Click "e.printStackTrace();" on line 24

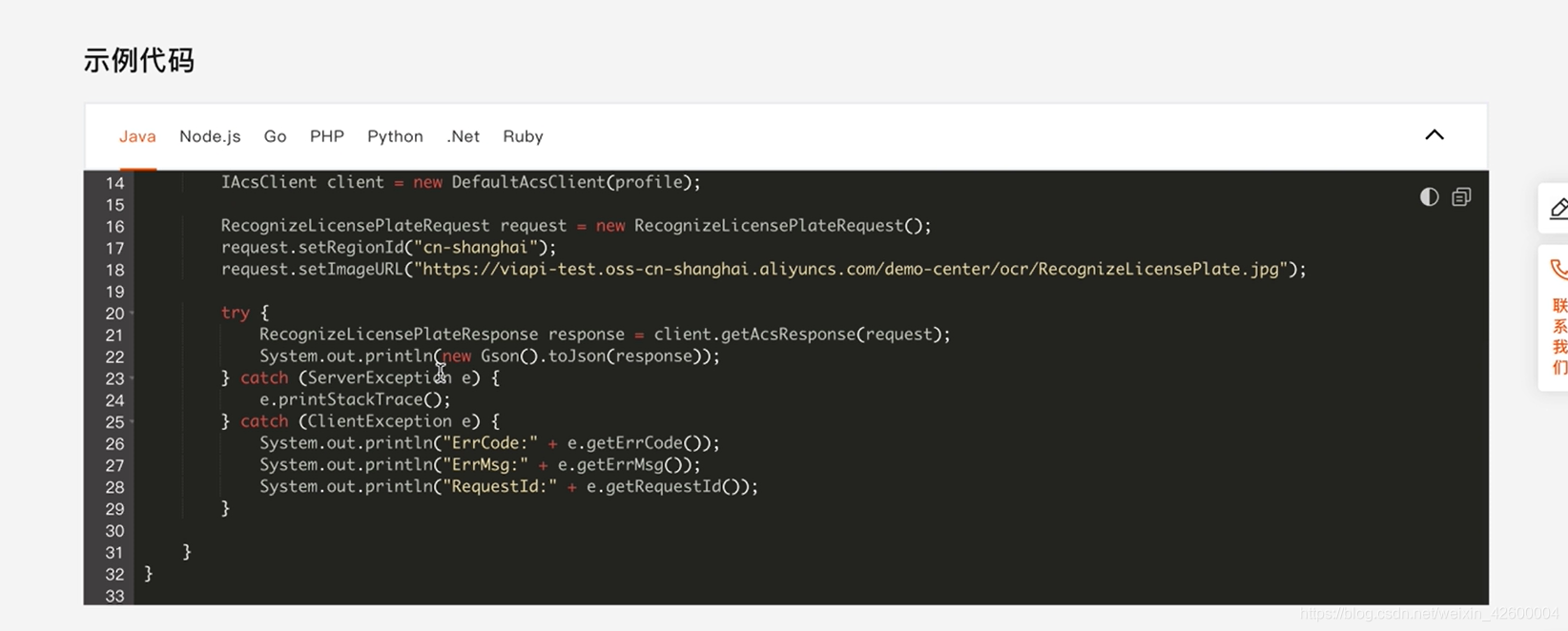355,400
